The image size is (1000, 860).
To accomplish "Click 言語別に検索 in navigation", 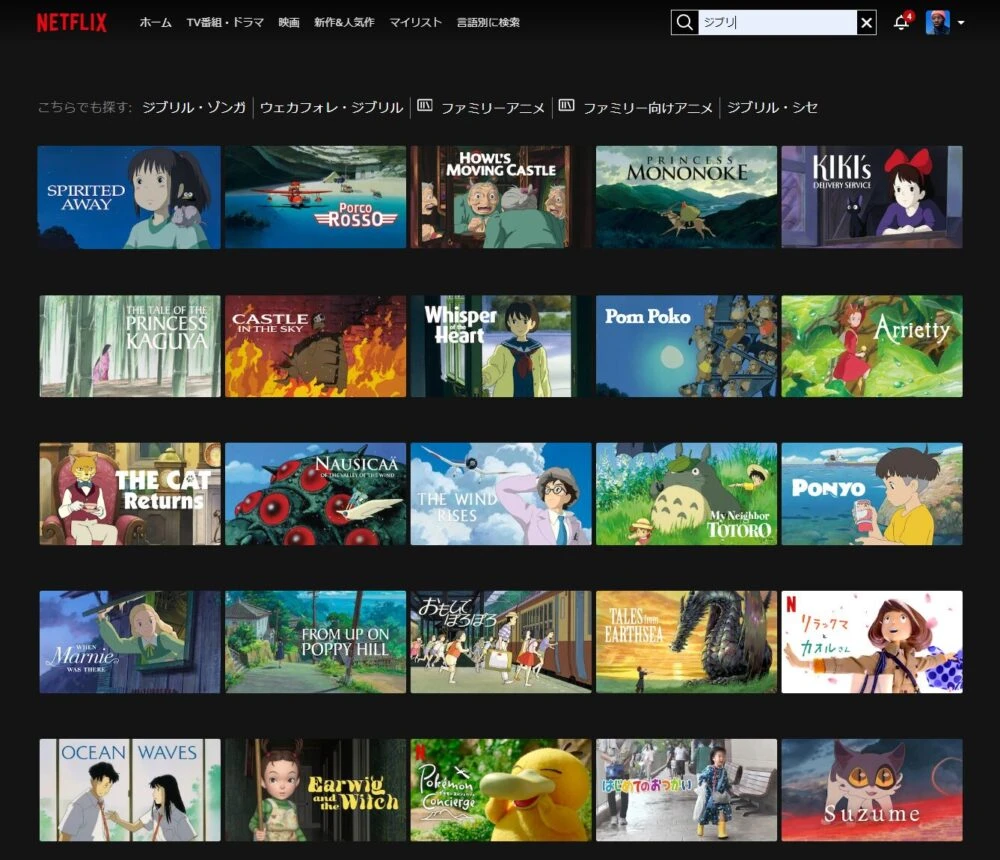I will [x=488, y=22].
